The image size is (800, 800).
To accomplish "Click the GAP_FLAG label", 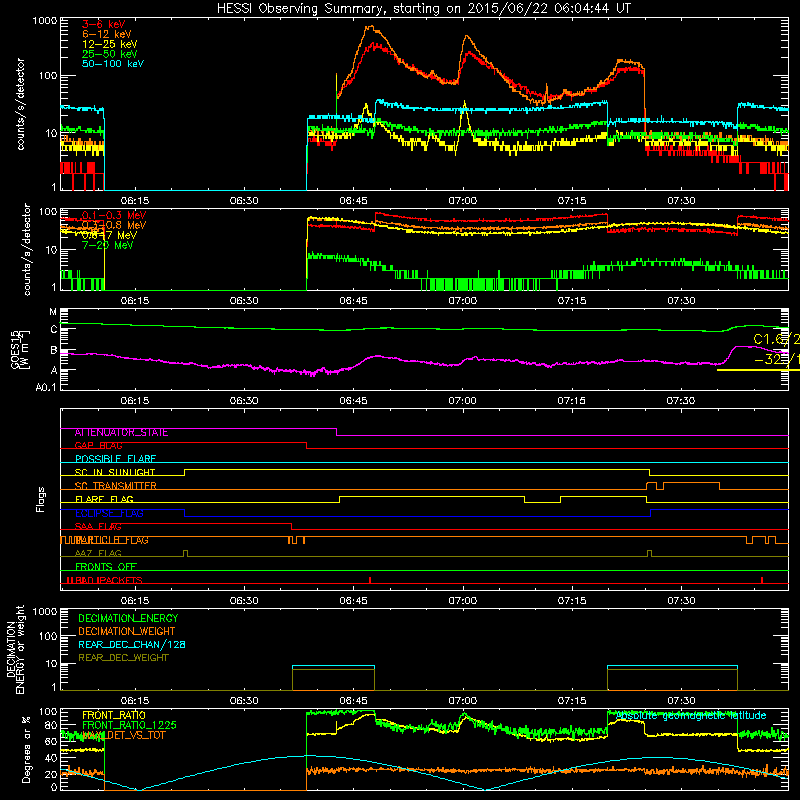I will (98, 445).
